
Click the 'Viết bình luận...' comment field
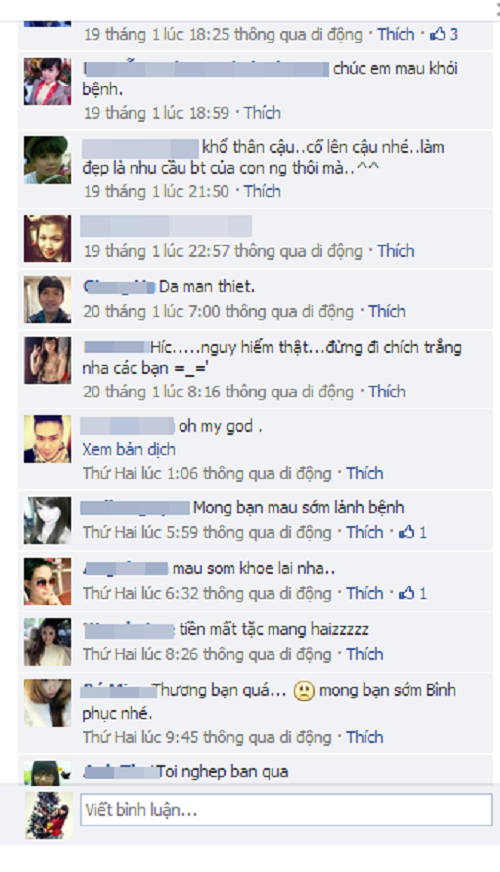[x=286, y=810]
